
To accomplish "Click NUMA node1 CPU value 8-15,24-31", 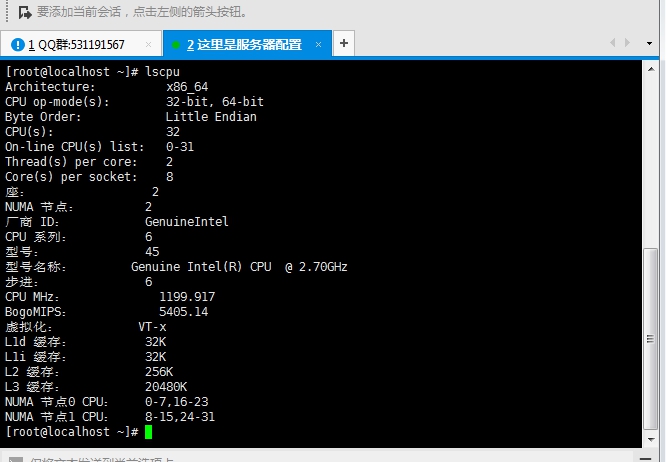I will (180, 417).
